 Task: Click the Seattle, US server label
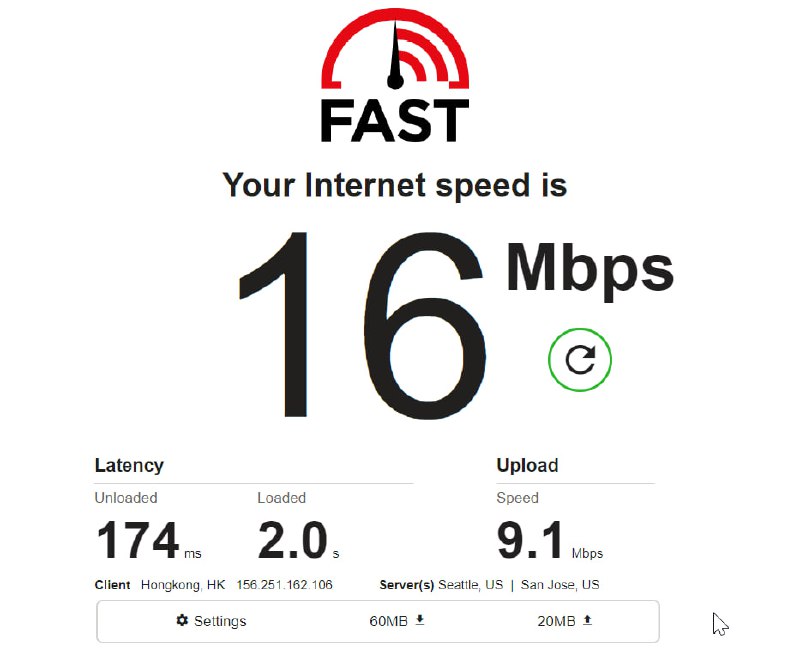pos(470,585)
